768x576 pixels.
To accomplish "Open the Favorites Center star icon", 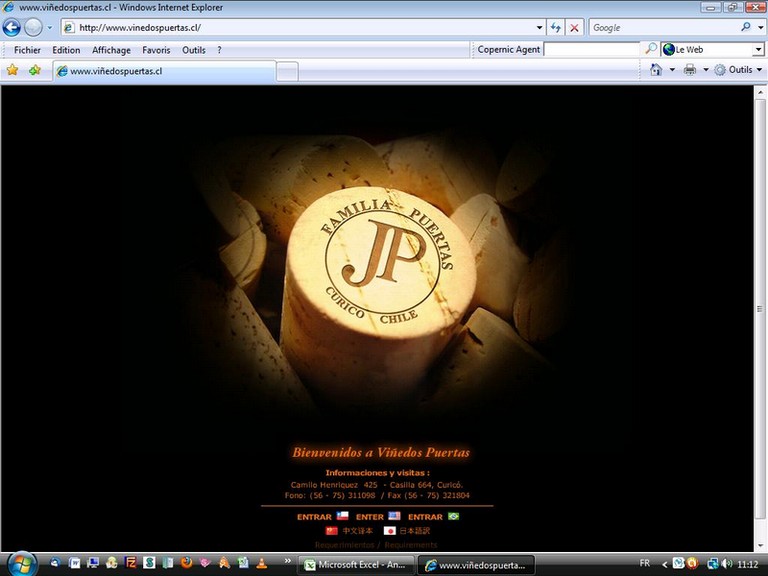I will pyautogui.click(x=12, y=70).
